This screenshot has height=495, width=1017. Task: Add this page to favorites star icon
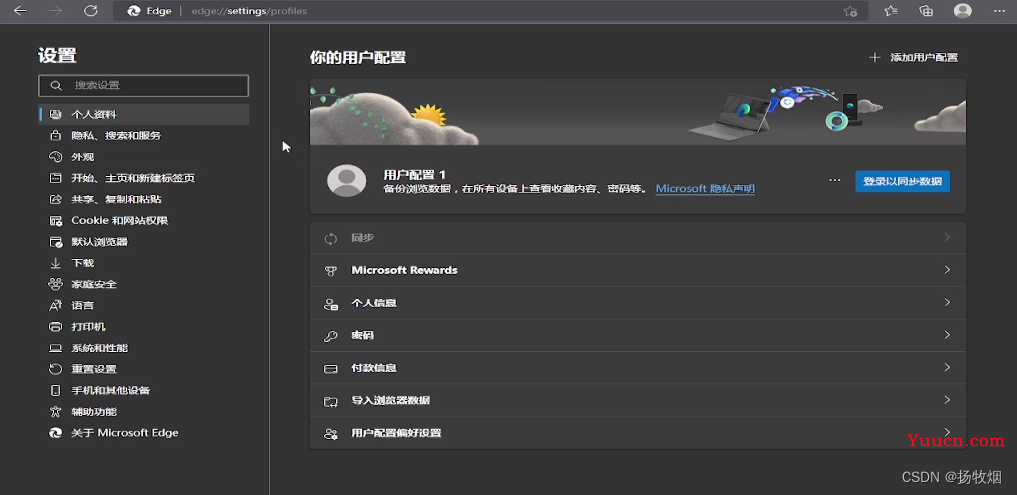click(x=850, y=11)
